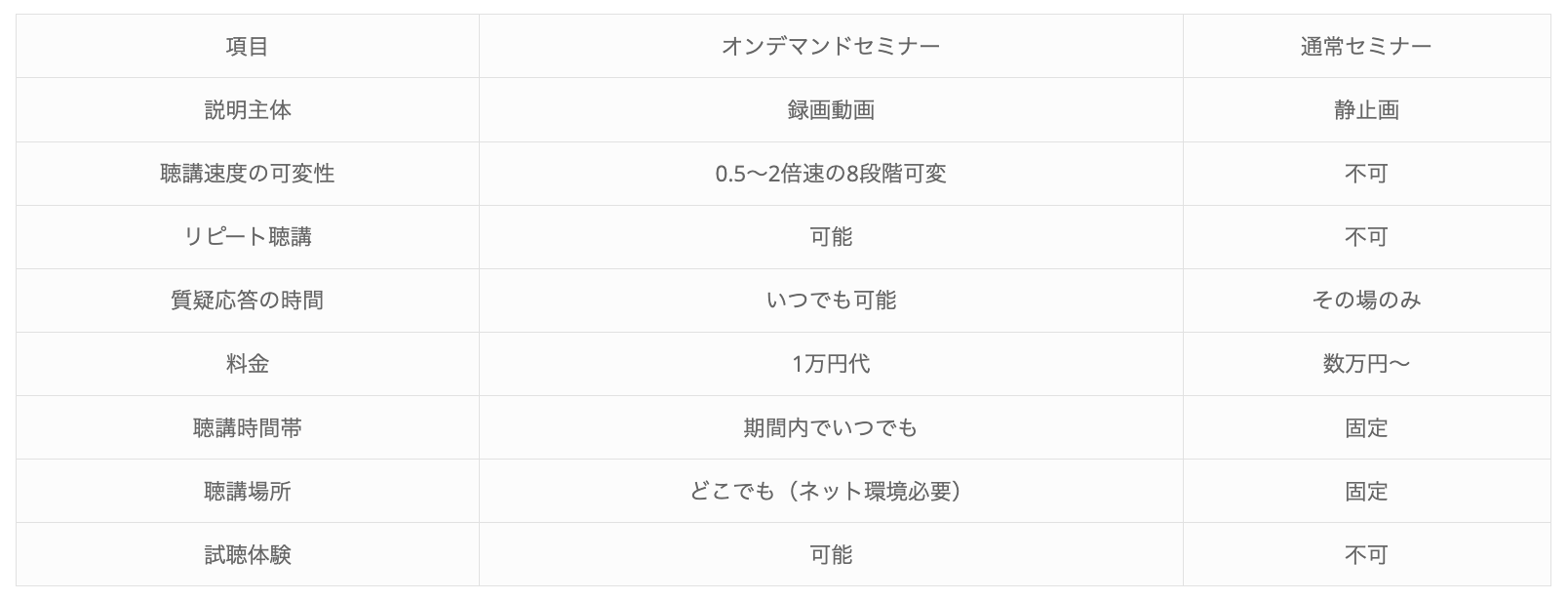Select the 聴講時間帯 row label
1568x601 pixels.
(247, 427)
